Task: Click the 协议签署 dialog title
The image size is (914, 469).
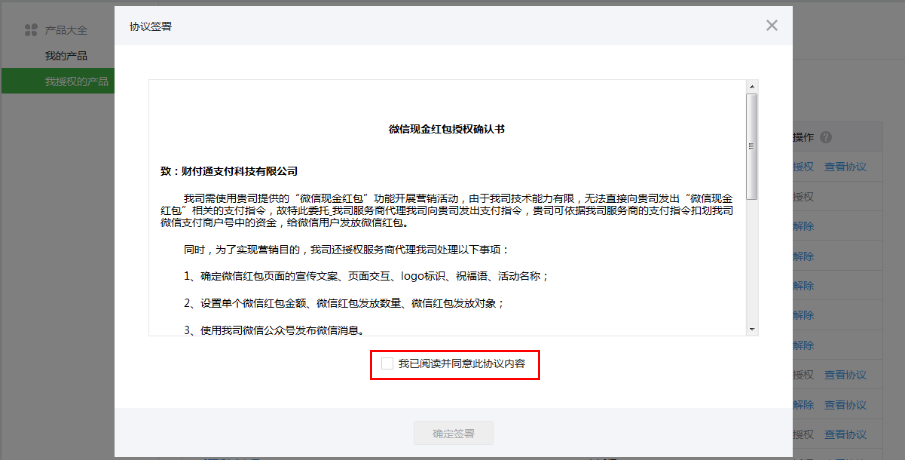Action: coord(150,26)
